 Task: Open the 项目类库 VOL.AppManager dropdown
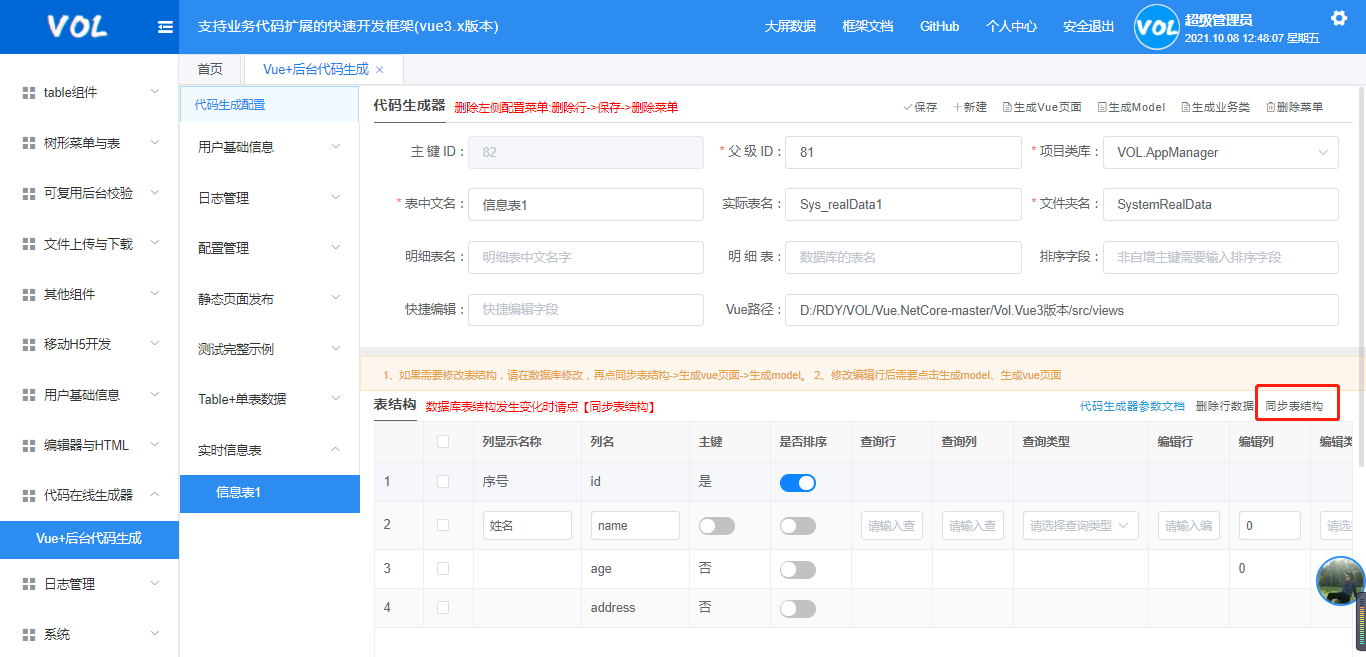pos(1220,152)
